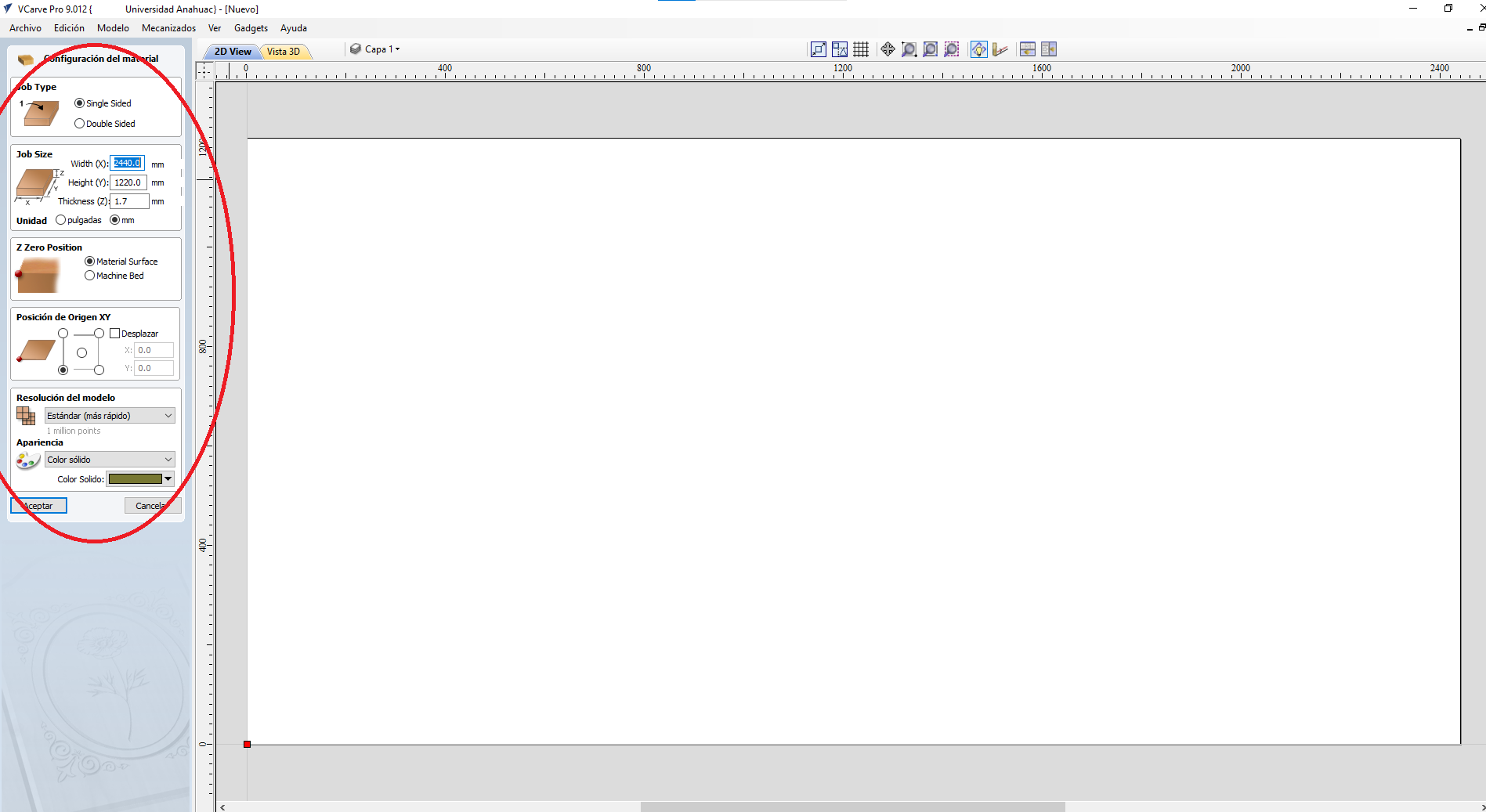Switch to the Vista 3D tab
Viewport: 1486px width, 812px height.
(x=284, y=52)
